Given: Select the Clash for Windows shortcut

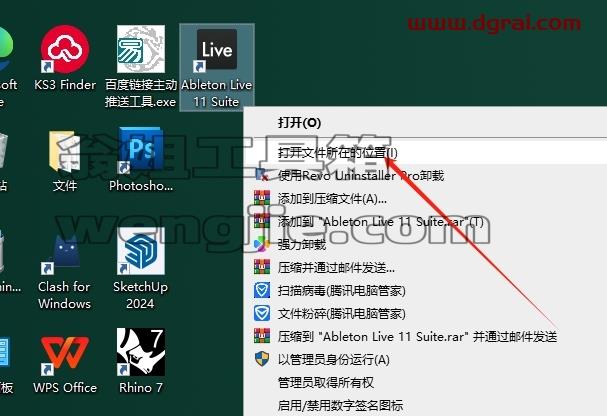Looking at the screenshot, I should click(x=64, y=271).
